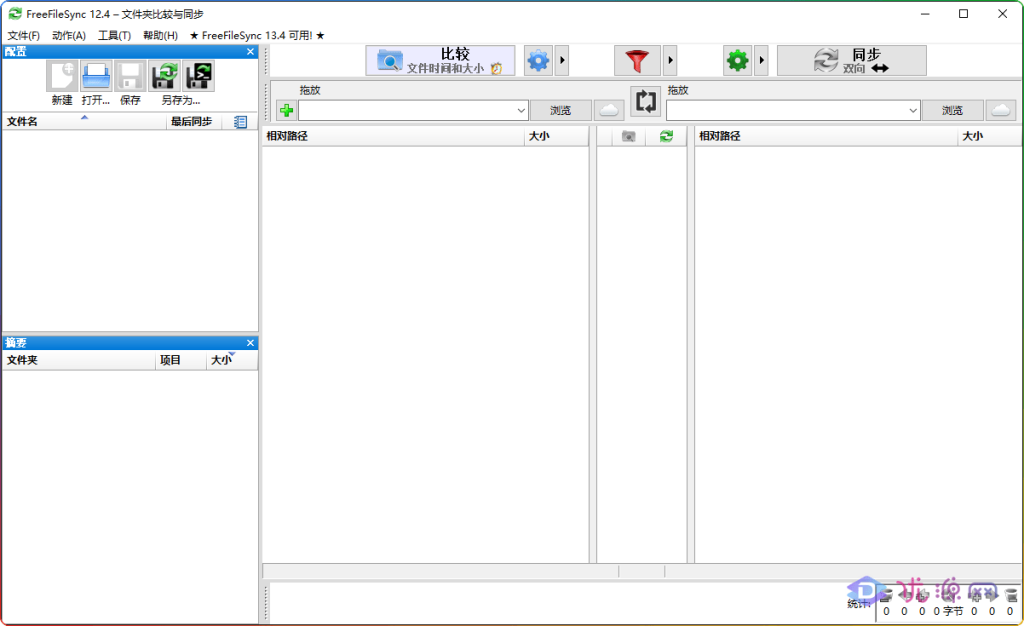This screenshot has height=626, width=1024.
Task: Click left grid 大小 column header
Action: [x=556, y=136]
